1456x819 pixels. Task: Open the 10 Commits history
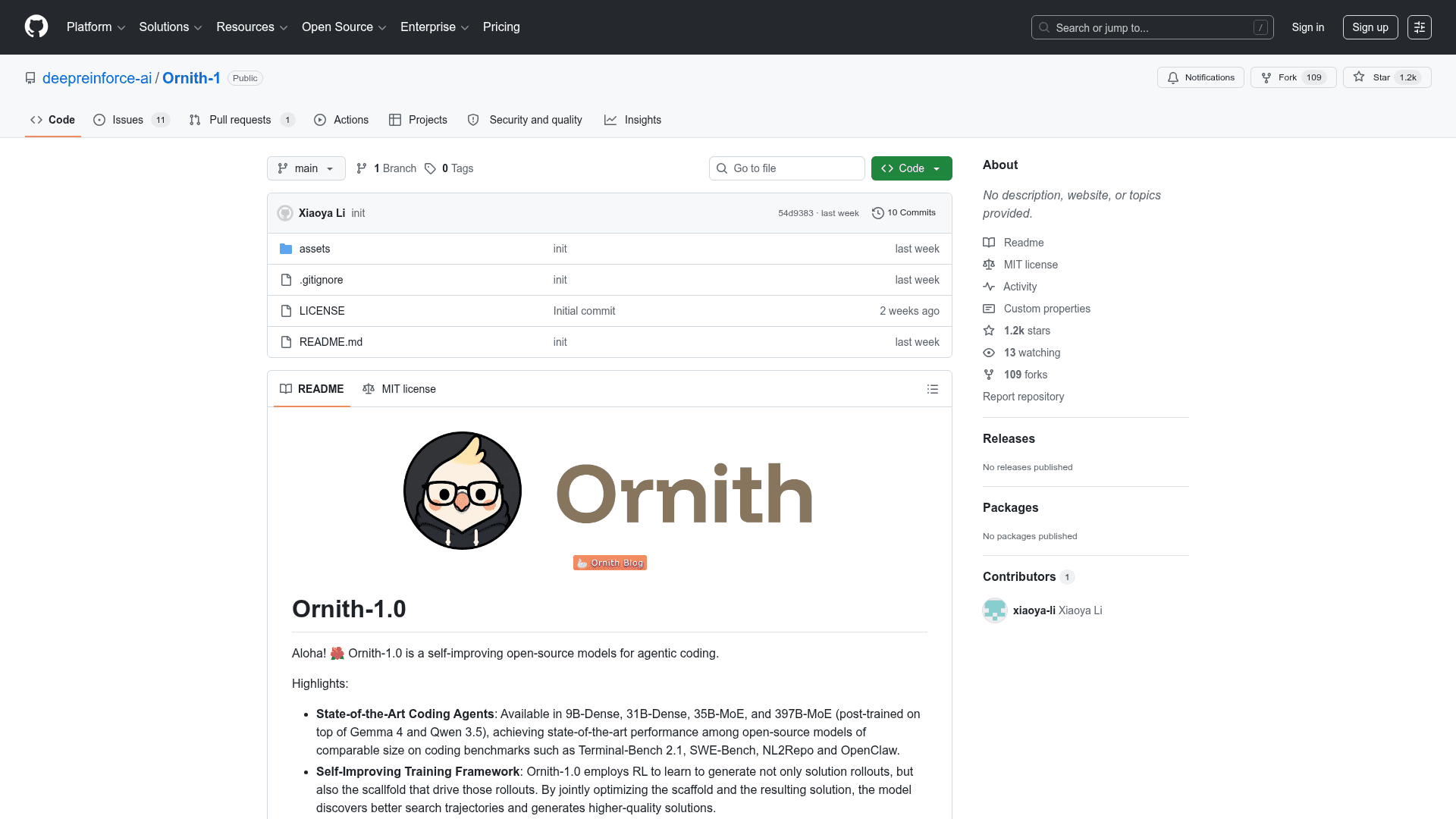904,213
